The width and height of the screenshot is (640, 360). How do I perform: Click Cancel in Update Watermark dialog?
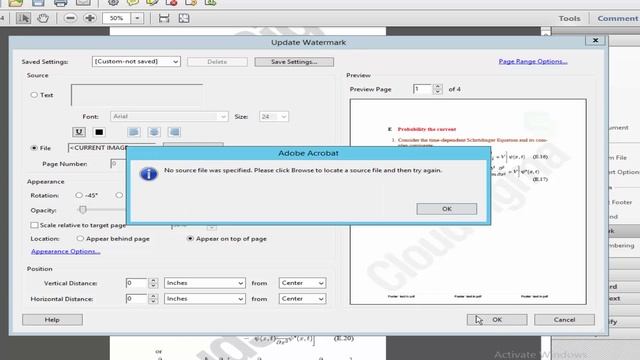[564, 320]
